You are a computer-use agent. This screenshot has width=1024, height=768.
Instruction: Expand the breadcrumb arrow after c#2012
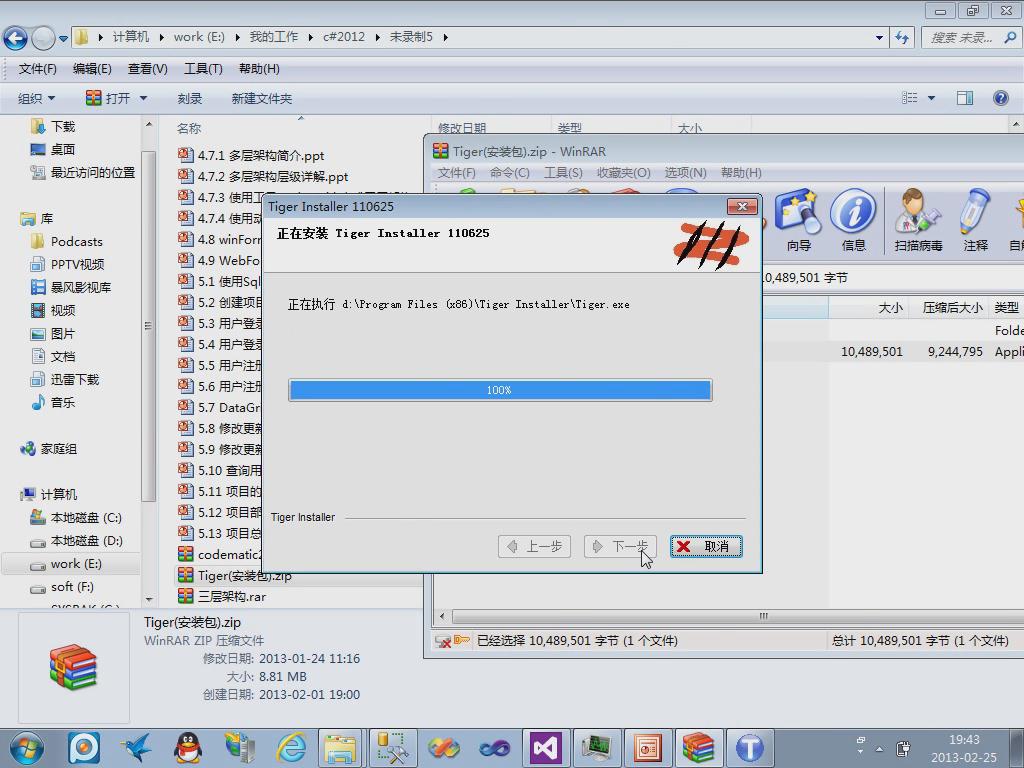tap(377, 37)
